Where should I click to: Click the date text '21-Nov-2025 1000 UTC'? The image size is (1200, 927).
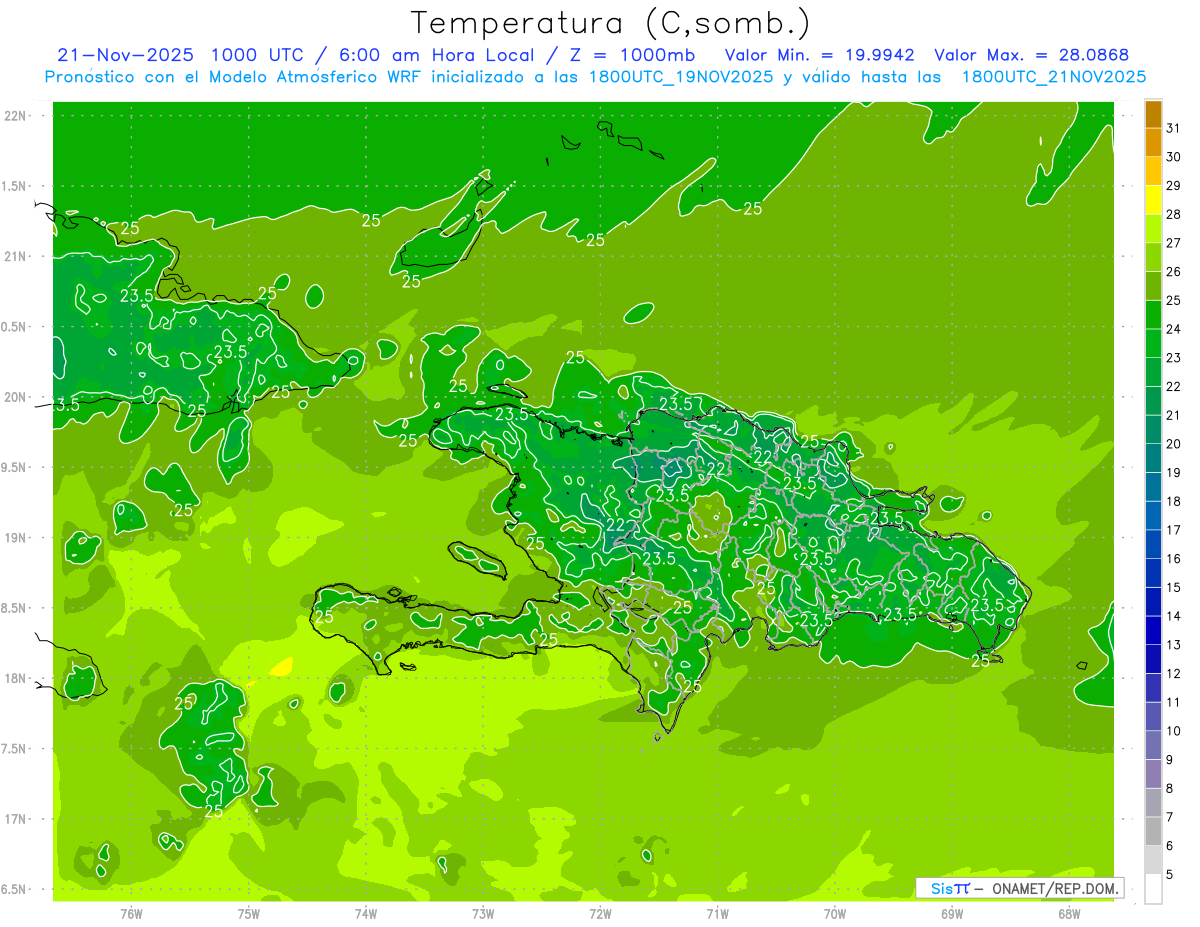point(181,55)
